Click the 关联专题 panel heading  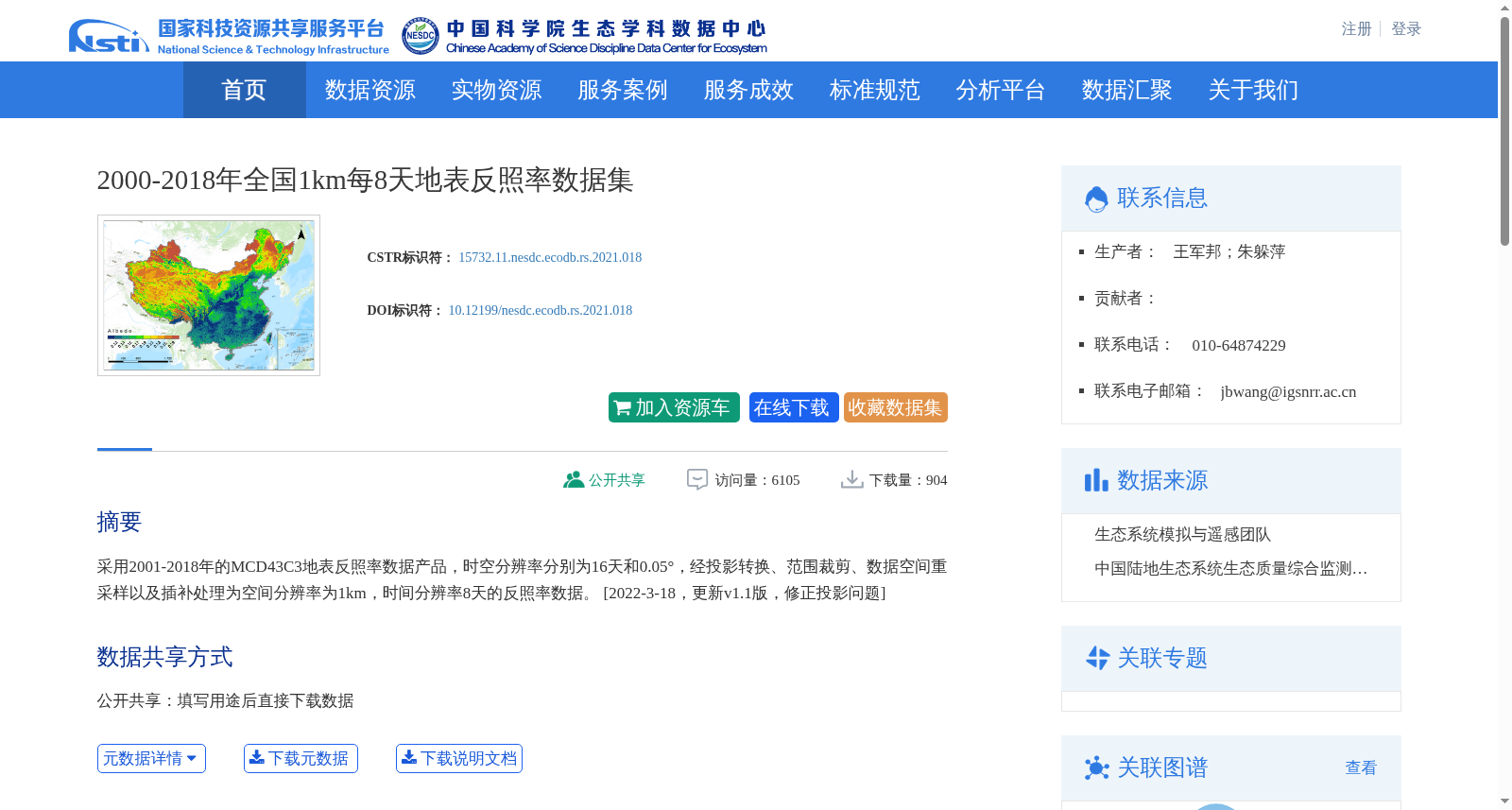[x=1162, y=658]
